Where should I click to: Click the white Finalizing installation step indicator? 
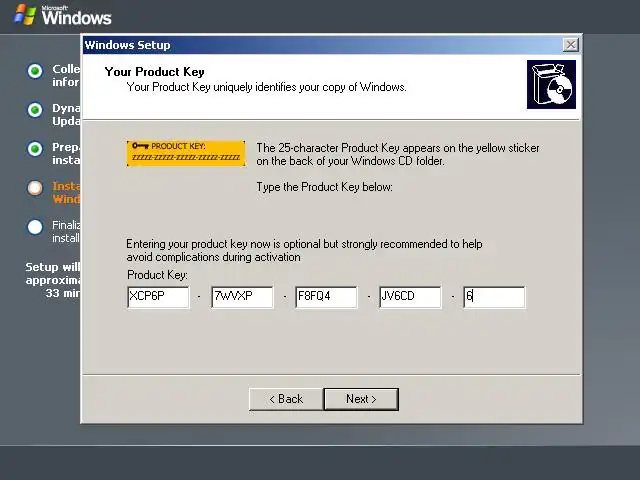pos(35,227)
